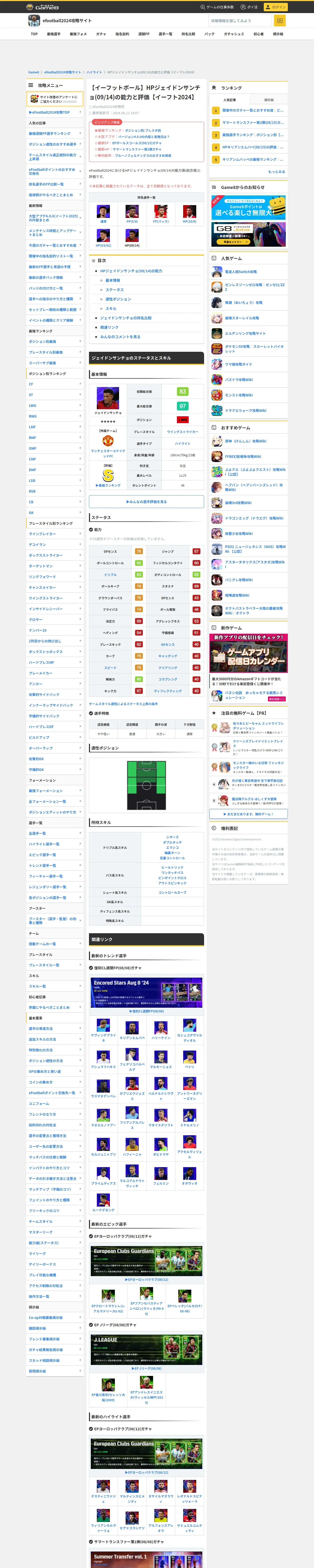This screenshot has width=314, height=1568.
Task: Click ジェイドンサンチョの同名比較 contents link
Action: point(126,318)
